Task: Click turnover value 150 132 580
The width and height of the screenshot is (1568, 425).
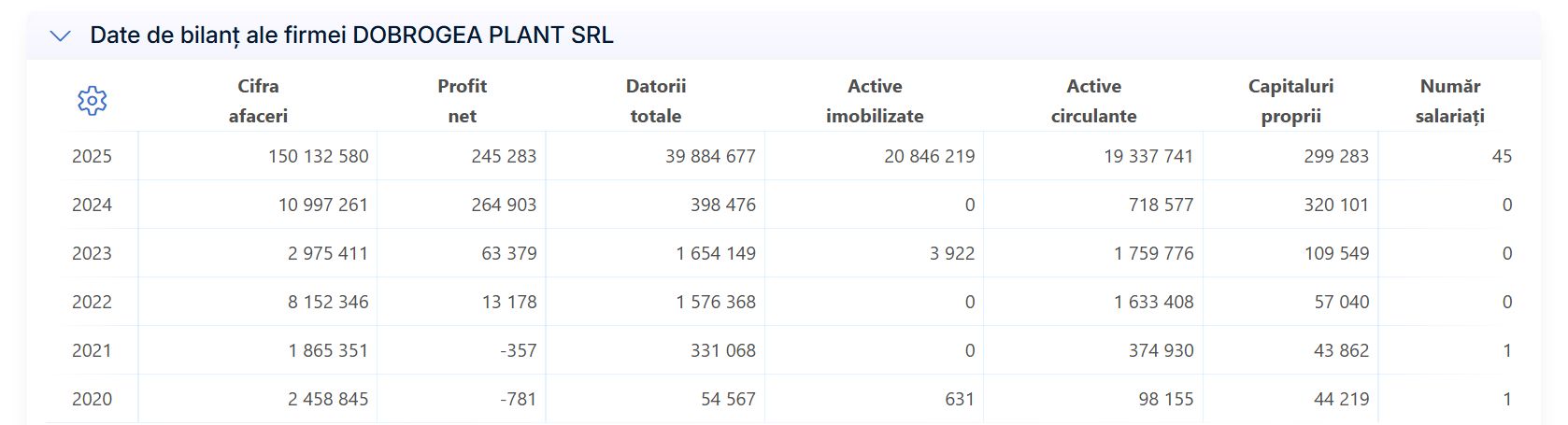Action: point(319,156)
